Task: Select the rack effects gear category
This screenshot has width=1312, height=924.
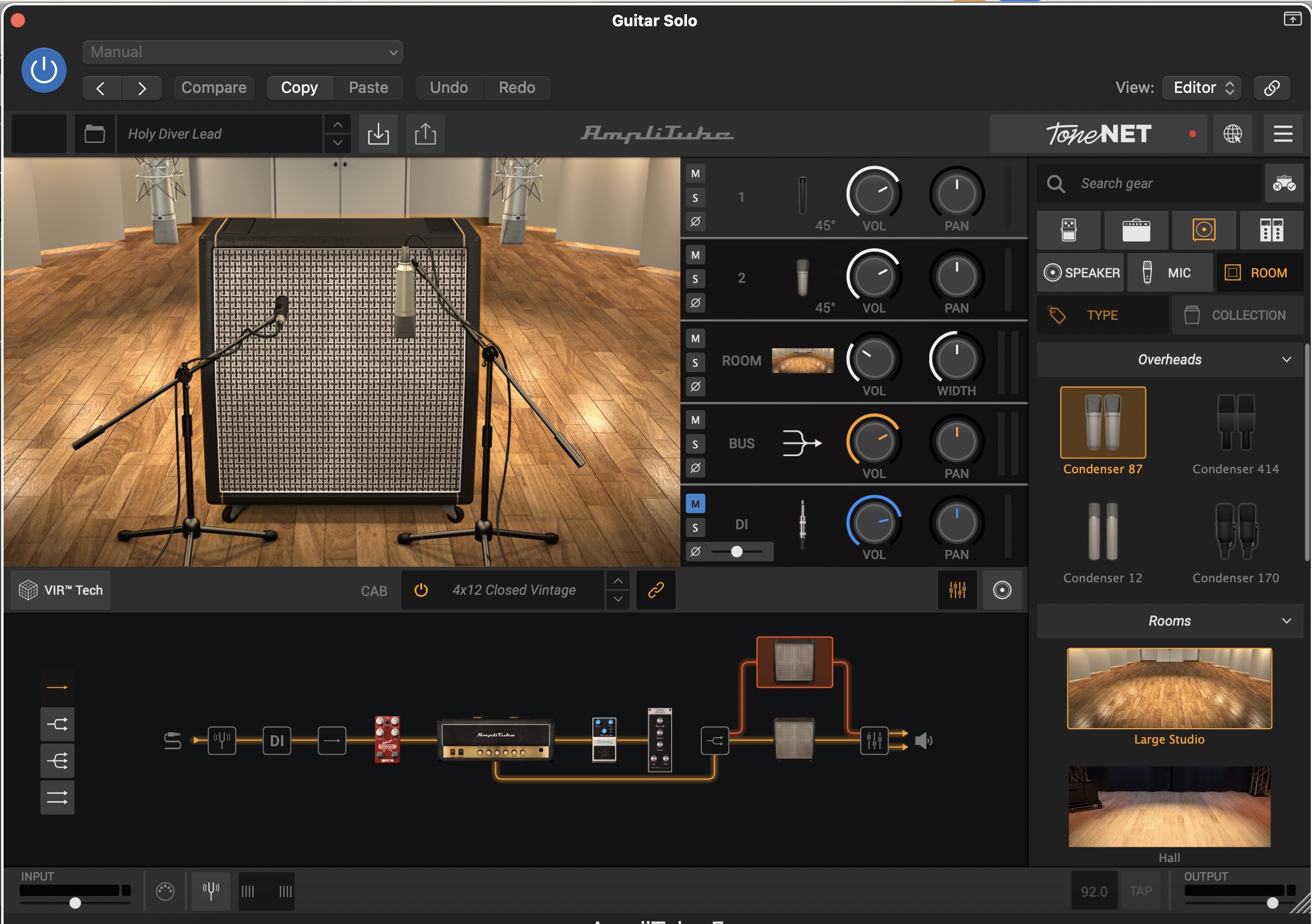Action: [1272, 230]
